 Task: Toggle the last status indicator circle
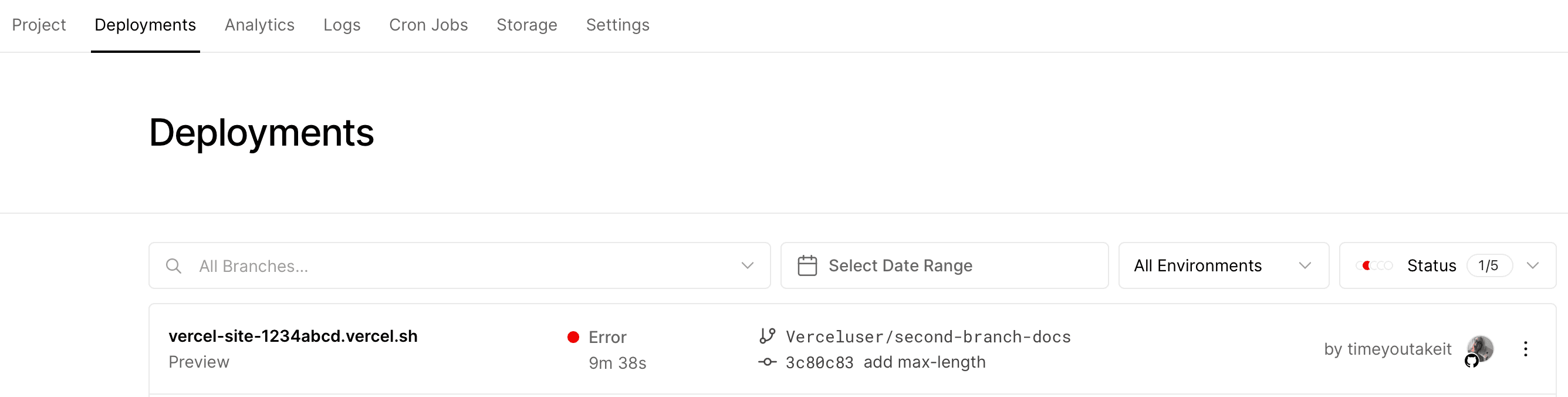[1390, 265]
